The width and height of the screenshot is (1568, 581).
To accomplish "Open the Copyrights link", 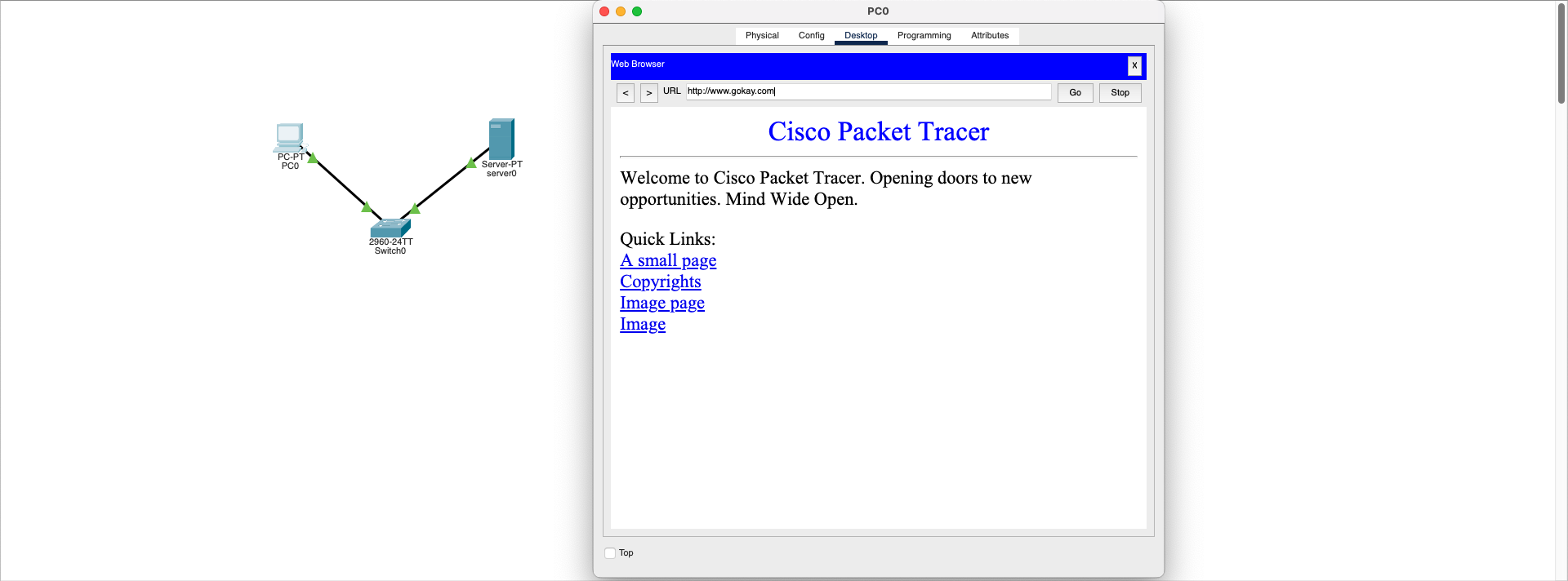I will pyautogui.click(x=661, y=282).
